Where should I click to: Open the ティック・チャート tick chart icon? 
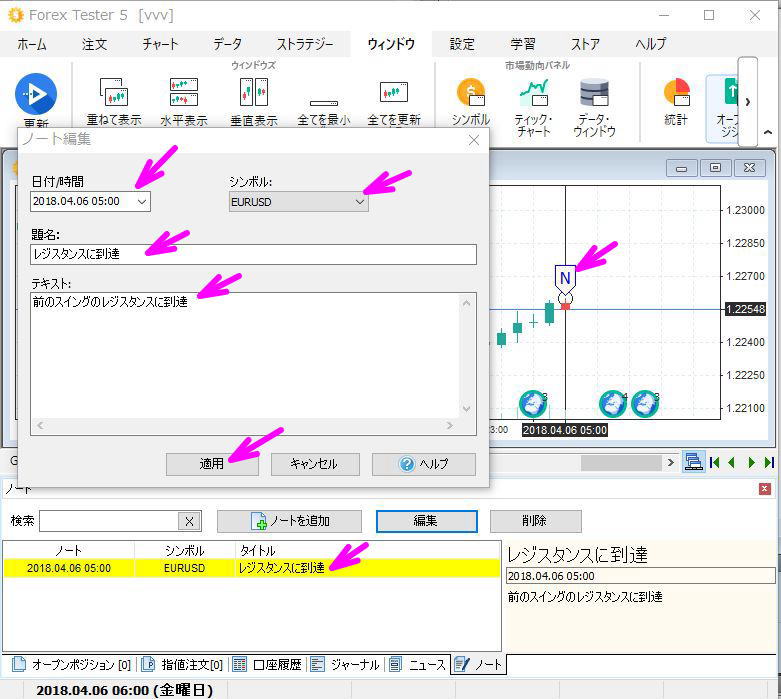(533, 93)
